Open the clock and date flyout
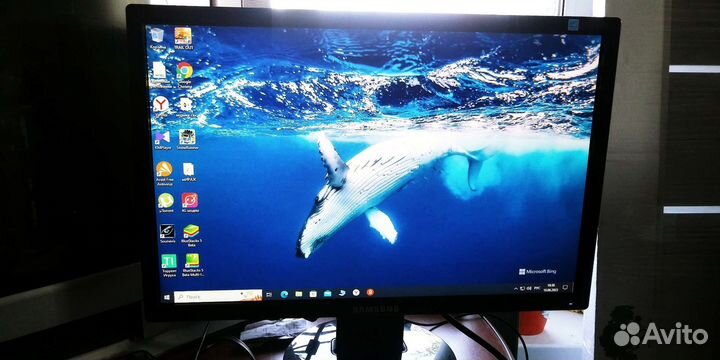The height and width of the screenshot is (360, 720). pyautogui.click(x=551, y=287)
